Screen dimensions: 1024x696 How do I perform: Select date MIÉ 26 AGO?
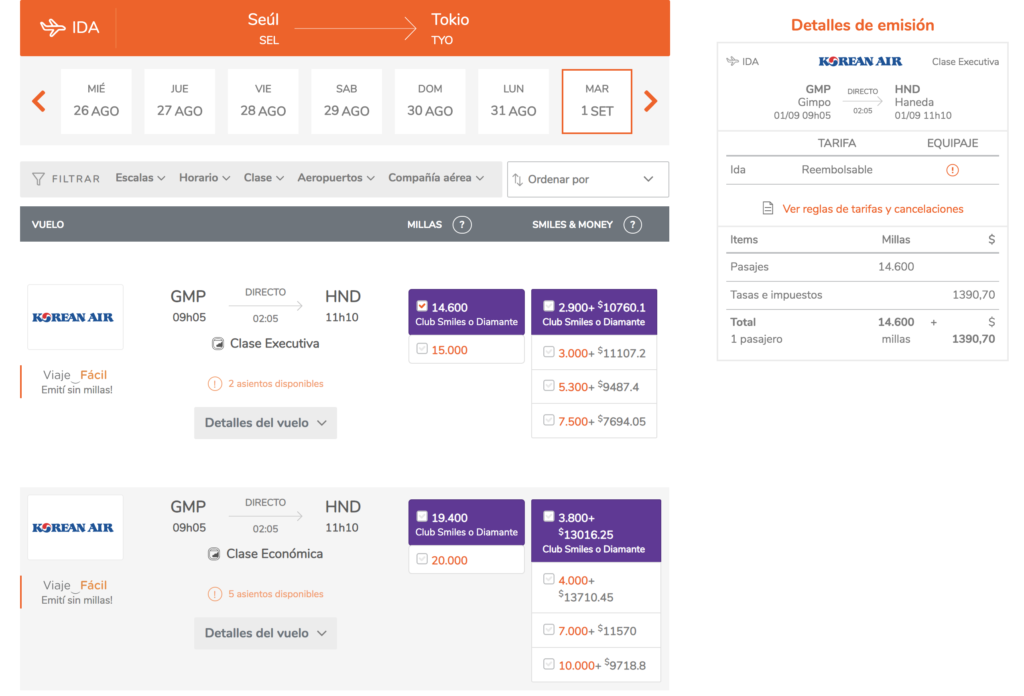(x=96, y=101)
